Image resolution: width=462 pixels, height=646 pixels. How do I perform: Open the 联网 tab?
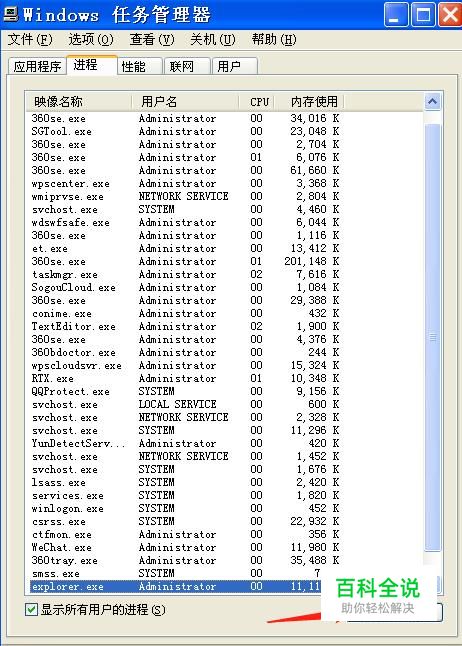tap(187, 66)
